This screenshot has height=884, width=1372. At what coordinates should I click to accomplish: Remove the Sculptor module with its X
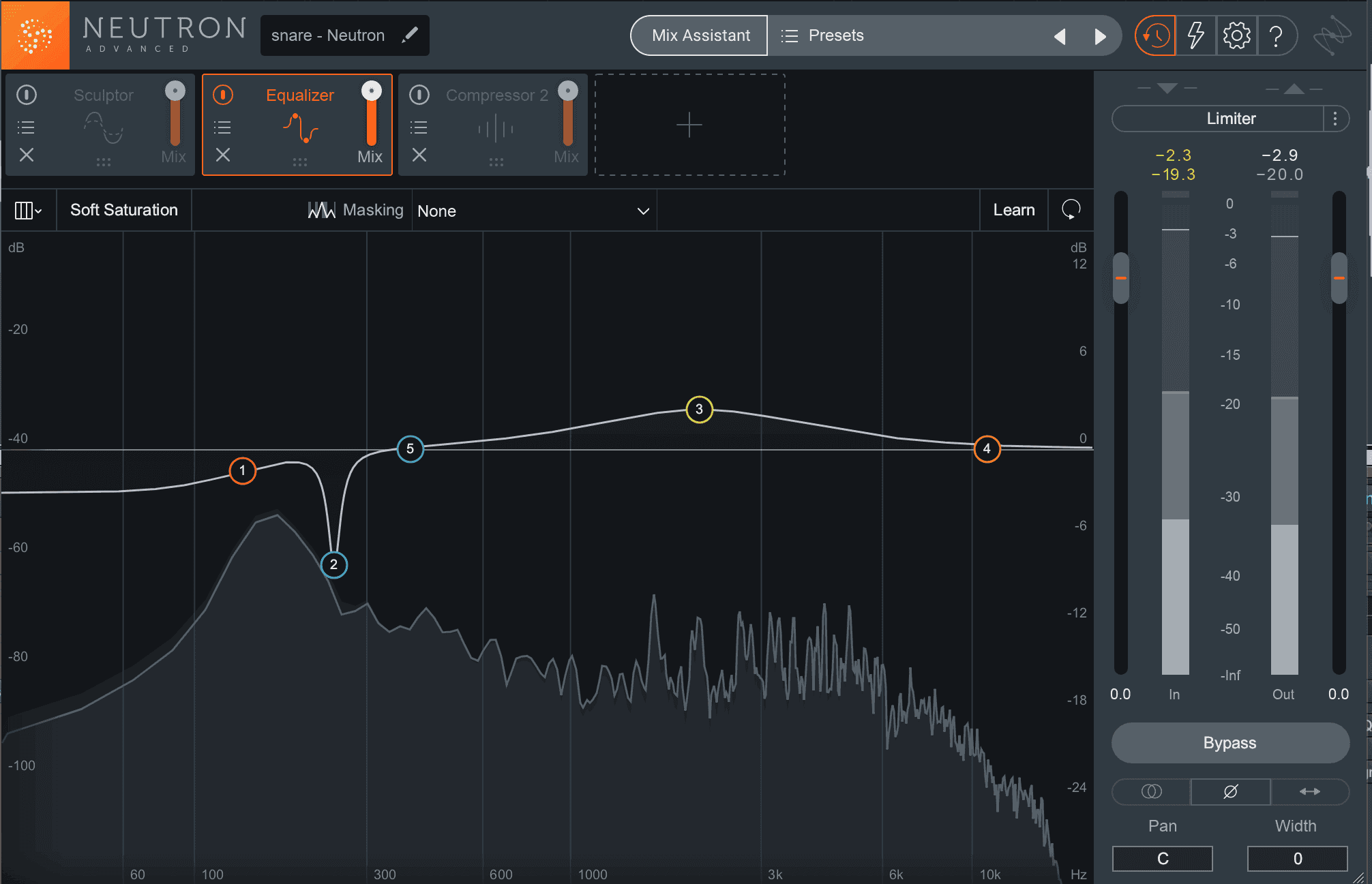point(27,155)
